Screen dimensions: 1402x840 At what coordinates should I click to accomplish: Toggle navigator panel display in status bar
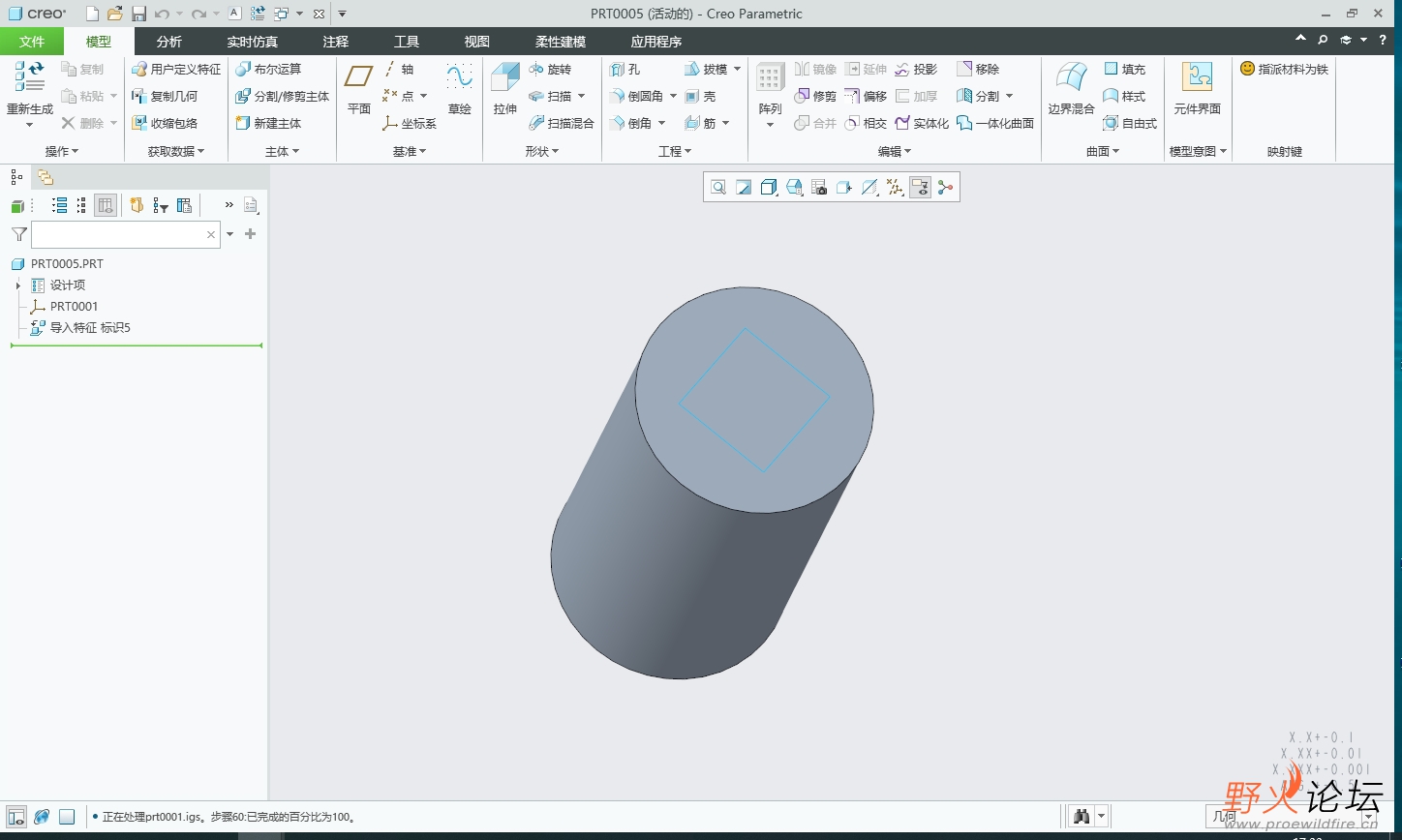16,817
